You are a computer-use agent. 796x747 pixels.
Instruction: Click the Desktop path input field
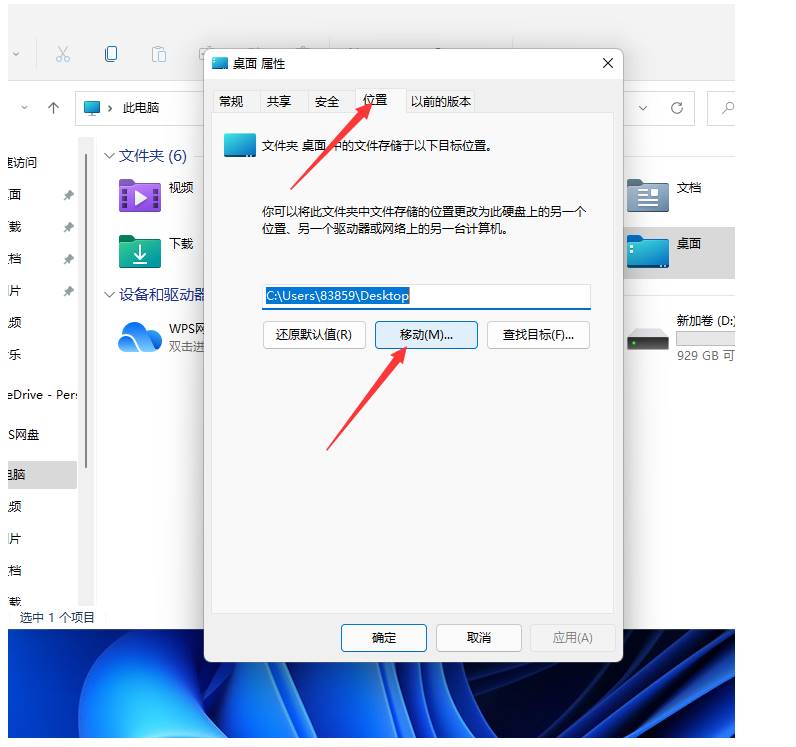tap(426, 296)
